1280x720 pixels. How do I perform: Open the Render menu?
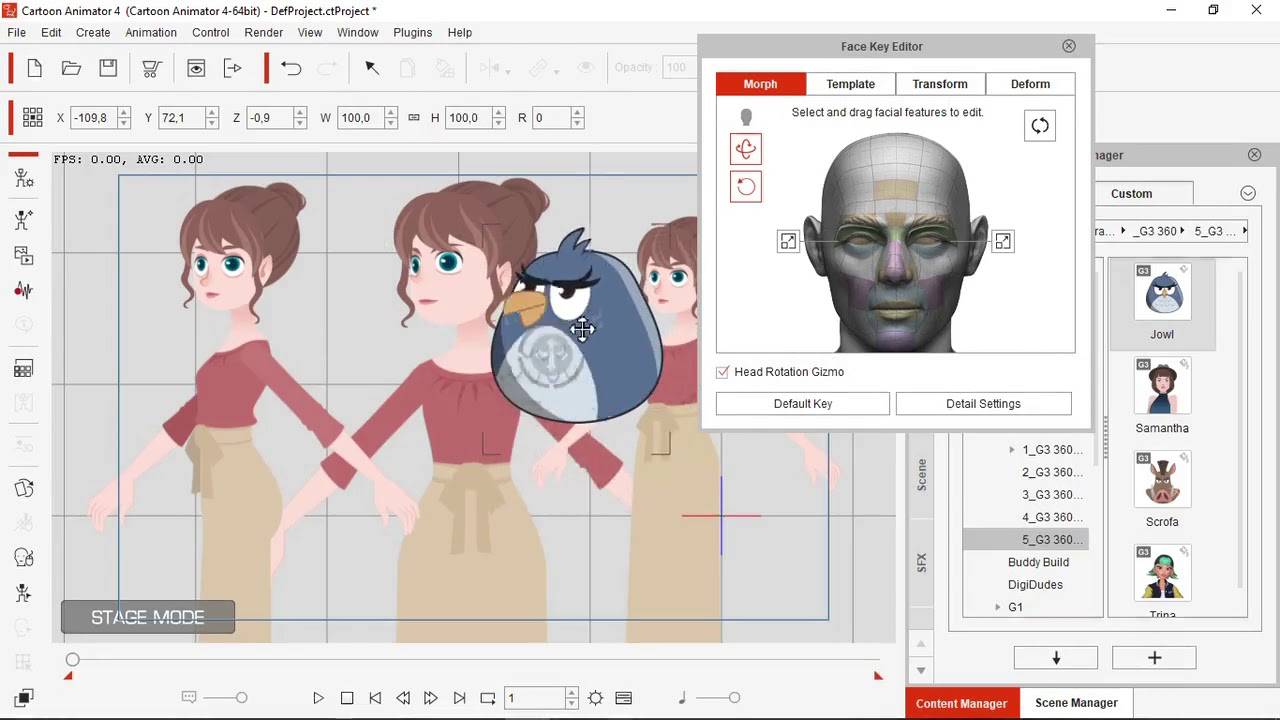[x=264, y=32]
